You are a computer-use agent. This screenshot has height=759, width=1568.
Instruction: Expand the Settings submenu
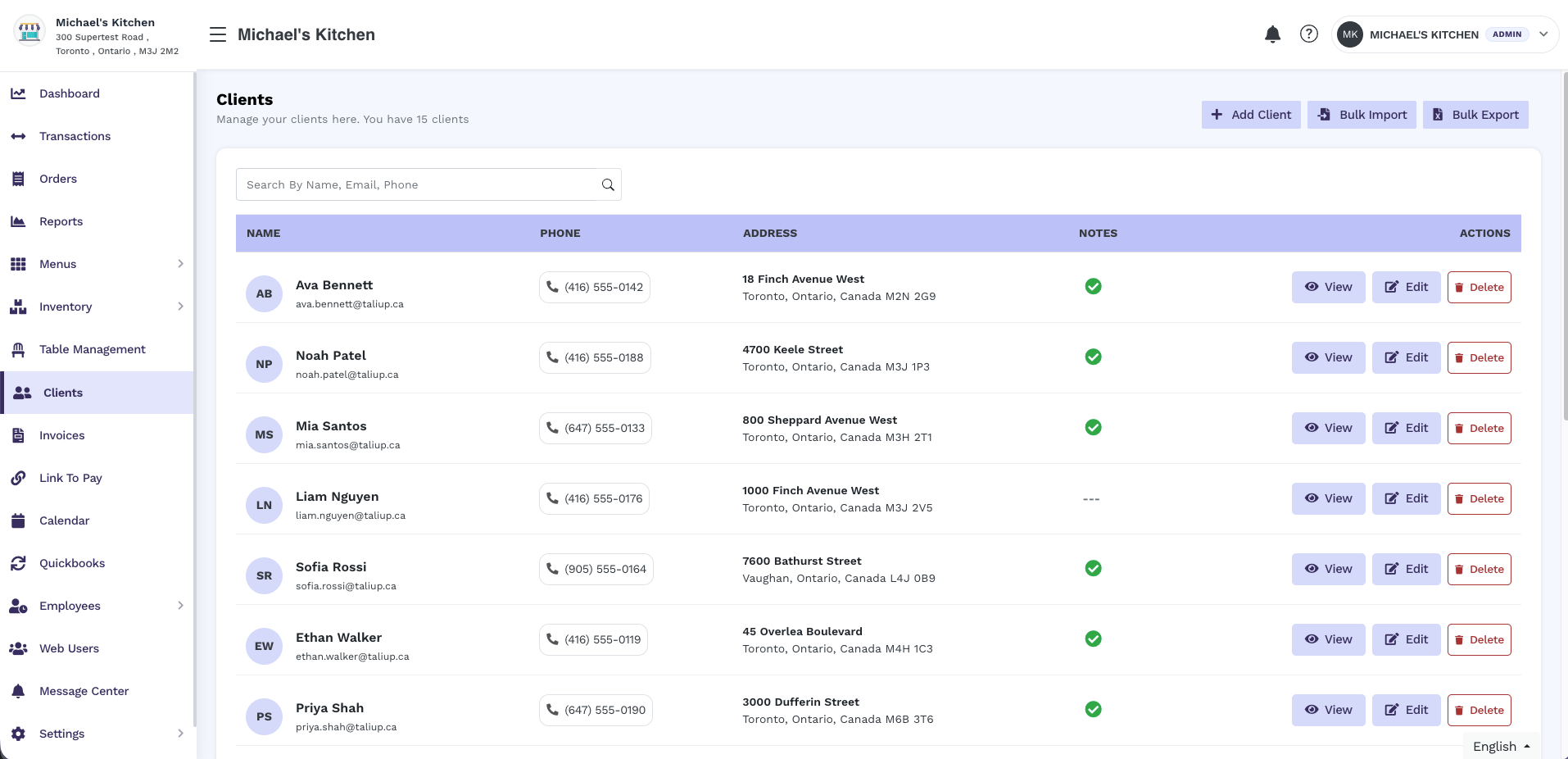click(x=180, y=734)
